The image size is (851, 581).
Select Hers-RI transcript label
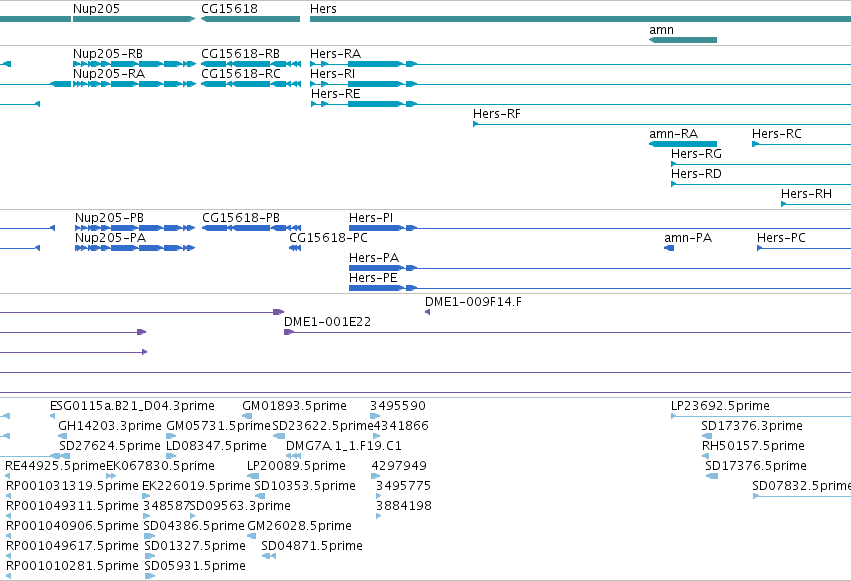pyautogui.click(x=332, y=74)
